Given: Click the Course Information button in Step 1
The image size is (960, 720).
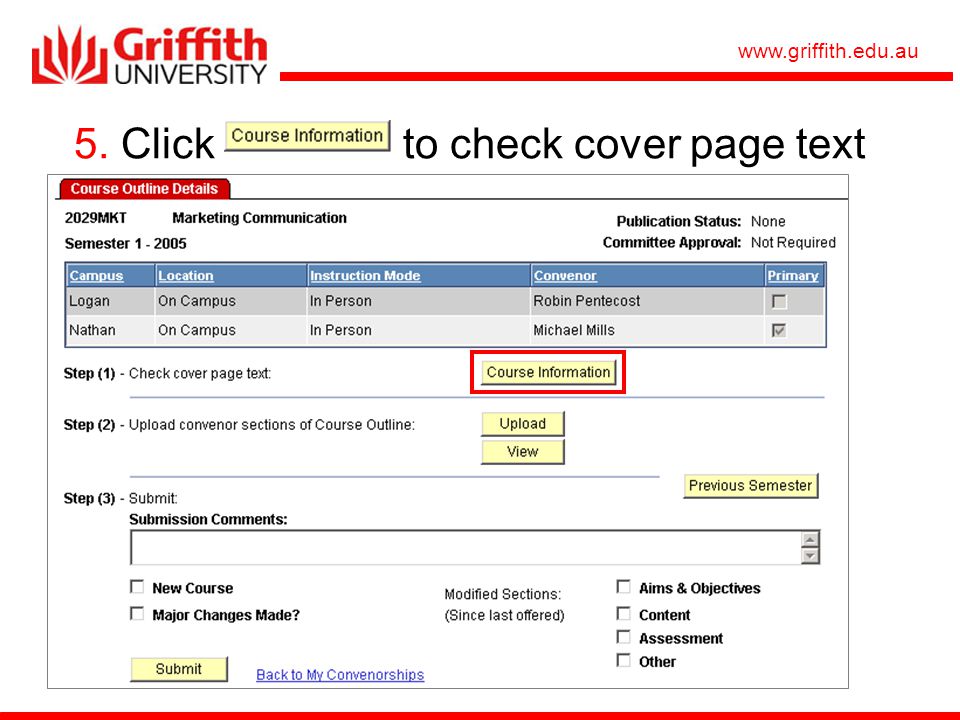Looking at the screenshot, I should coord(548,372).
